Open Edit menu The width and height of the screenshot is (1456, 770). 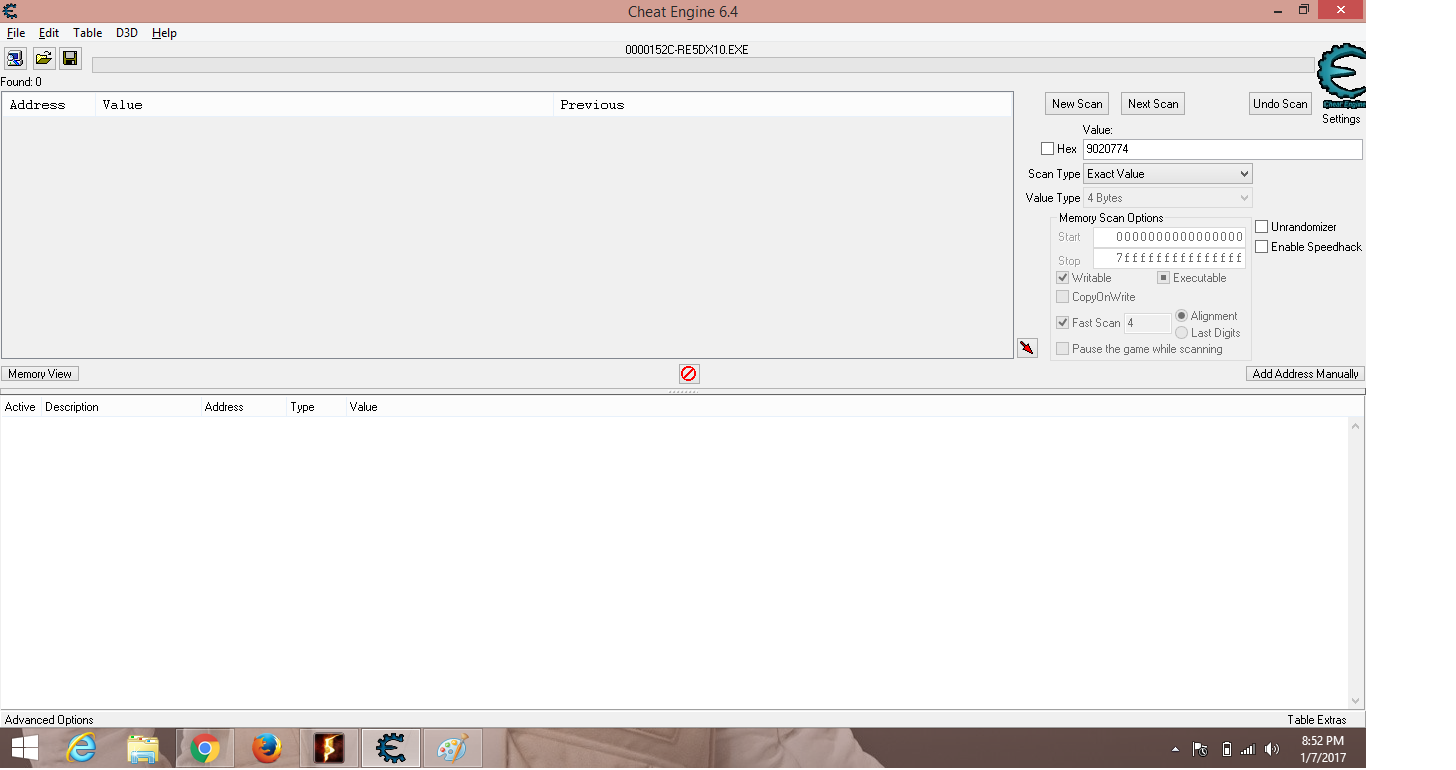tap(49, 33)
